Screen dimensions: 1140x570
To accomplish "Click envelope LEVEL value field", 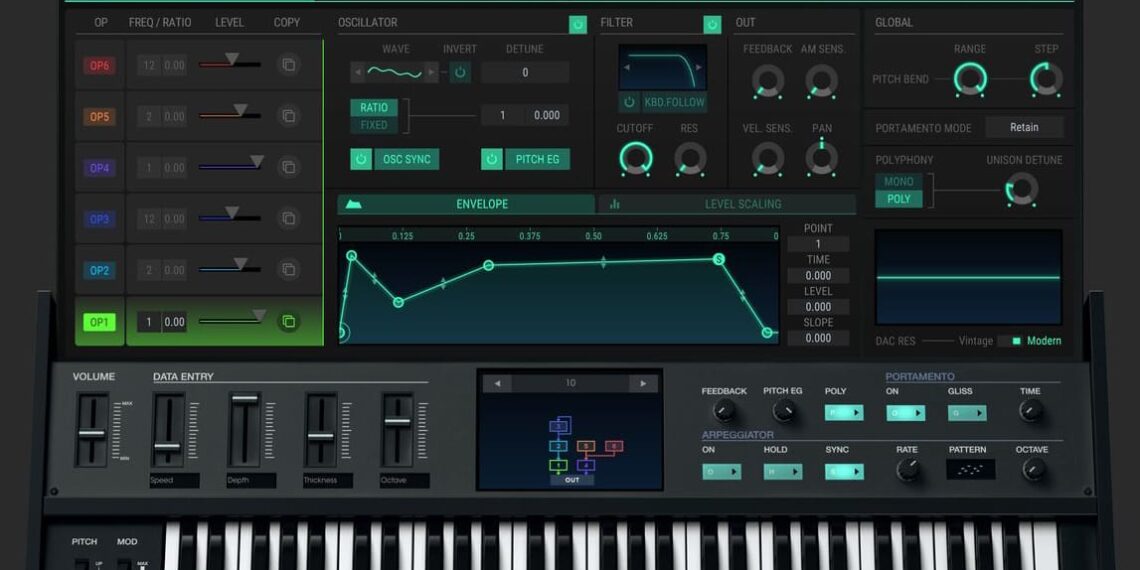I will [x=818, y=307].
